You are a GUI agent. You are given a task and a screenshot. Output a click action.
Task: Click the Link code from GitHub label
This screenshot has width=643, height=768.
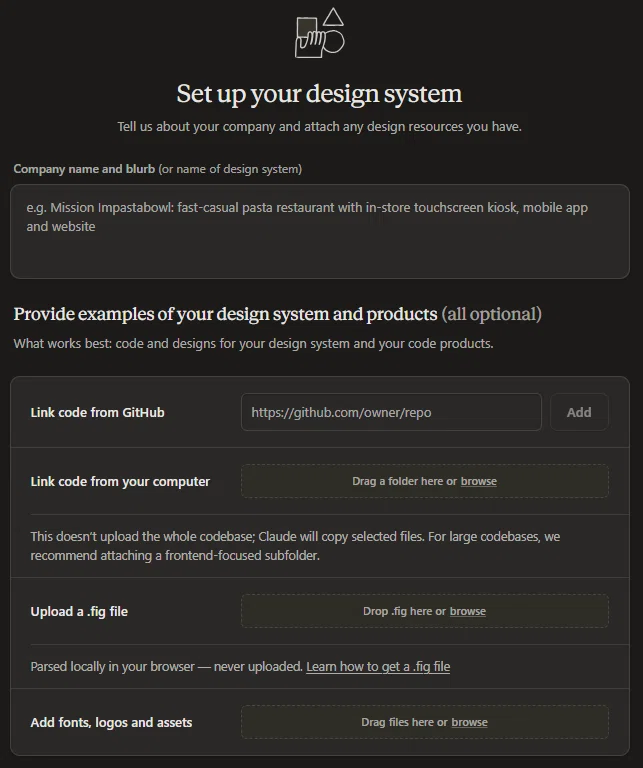click(x=97, y=412)
